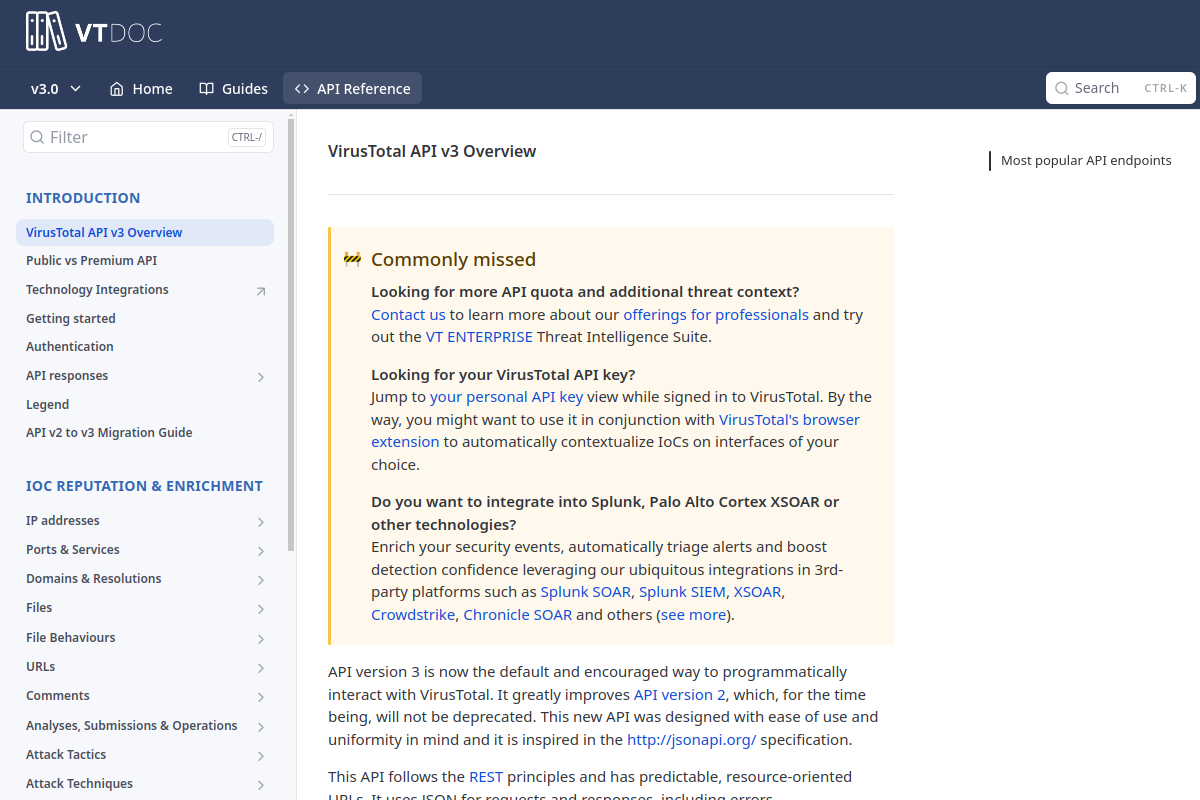Open the Authentication page
Image resolution: width=1200 pixels, height=800 pixels.
coord(145,346)
